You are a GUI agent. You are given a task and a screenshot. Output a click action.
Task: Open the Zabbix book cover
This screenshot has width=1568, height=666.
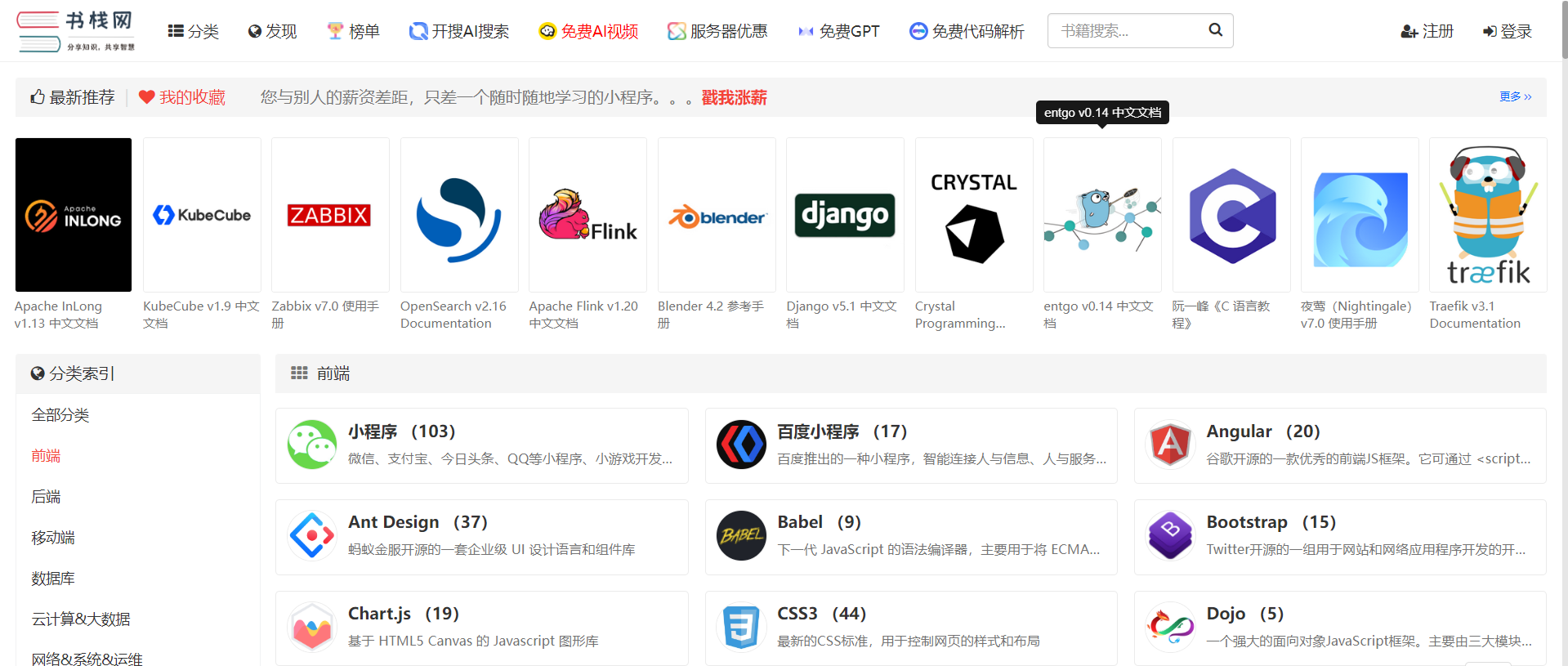click(330, 215)
